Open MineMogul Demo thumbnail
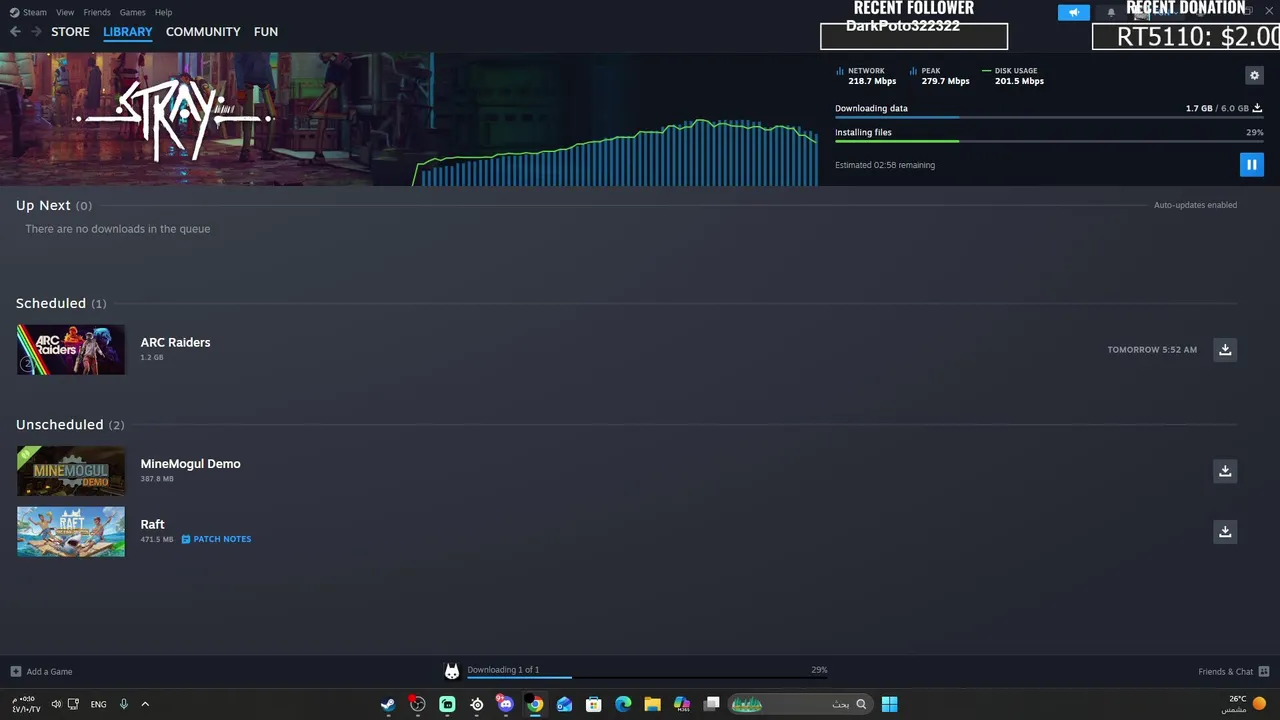 [71, 471]
